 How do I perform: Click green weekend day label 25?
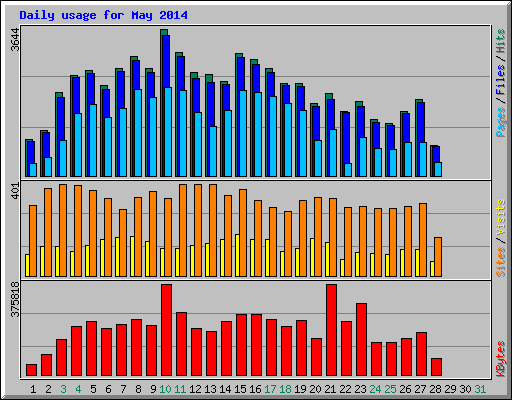[x=390, y=389]
